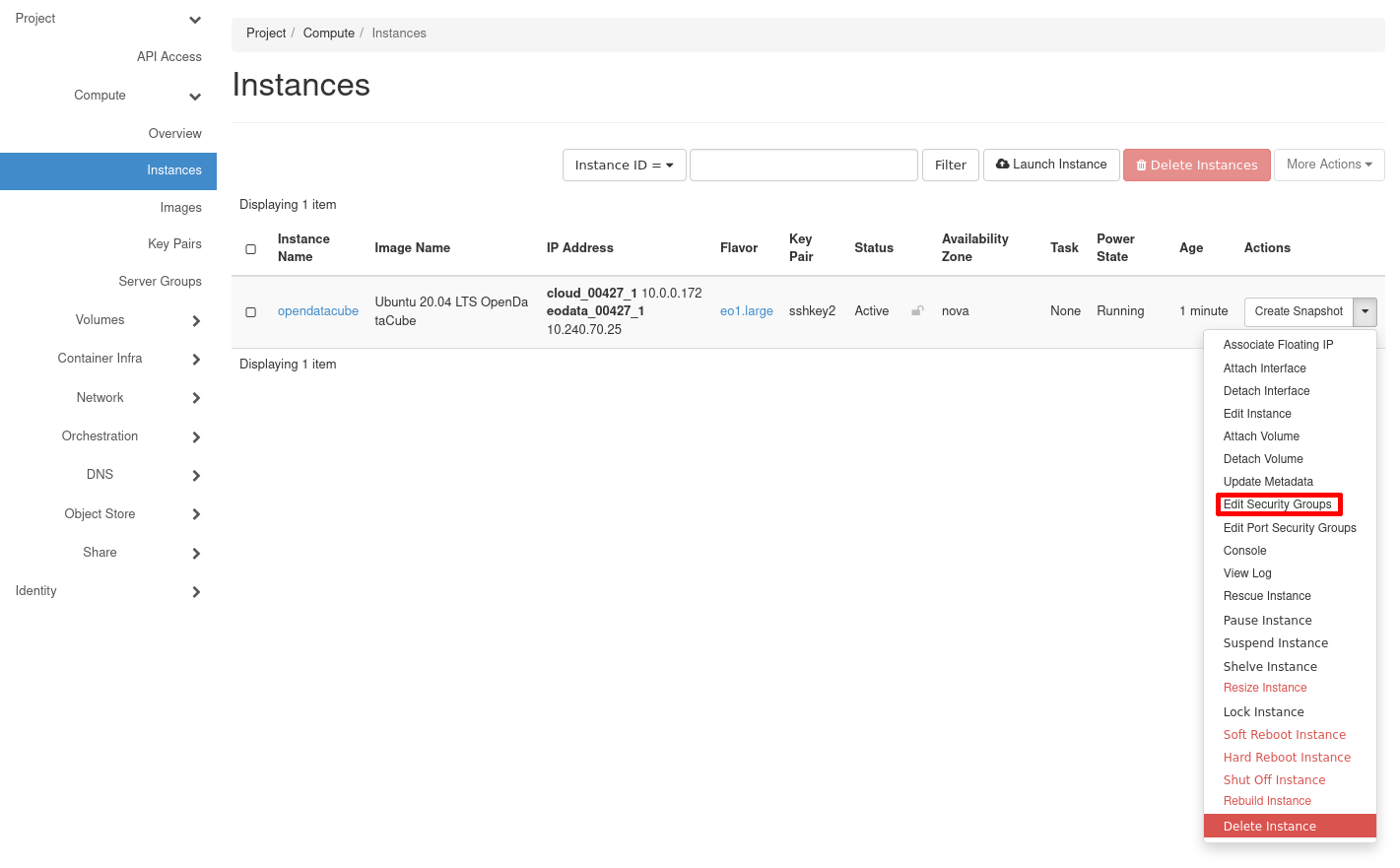Click Edit Port Security Groups menu entry

(x=1290, y=528)
